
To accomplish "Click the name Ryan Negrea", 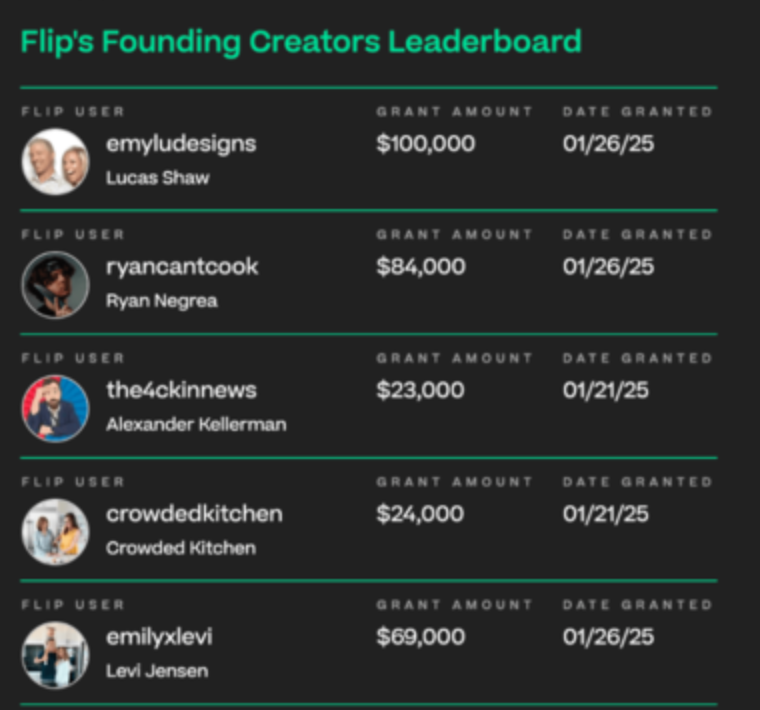I will click(161, 301).
